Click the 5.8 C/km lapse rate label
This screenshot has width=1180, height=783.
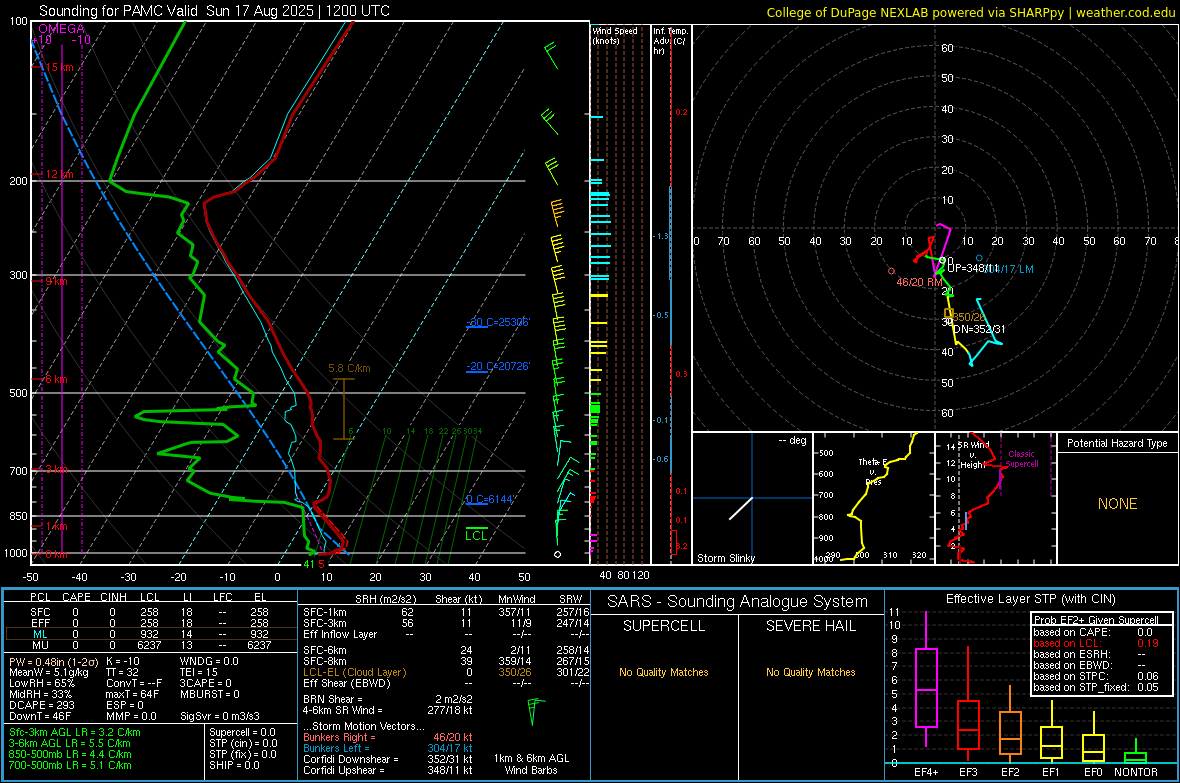(x=349, y=368)
